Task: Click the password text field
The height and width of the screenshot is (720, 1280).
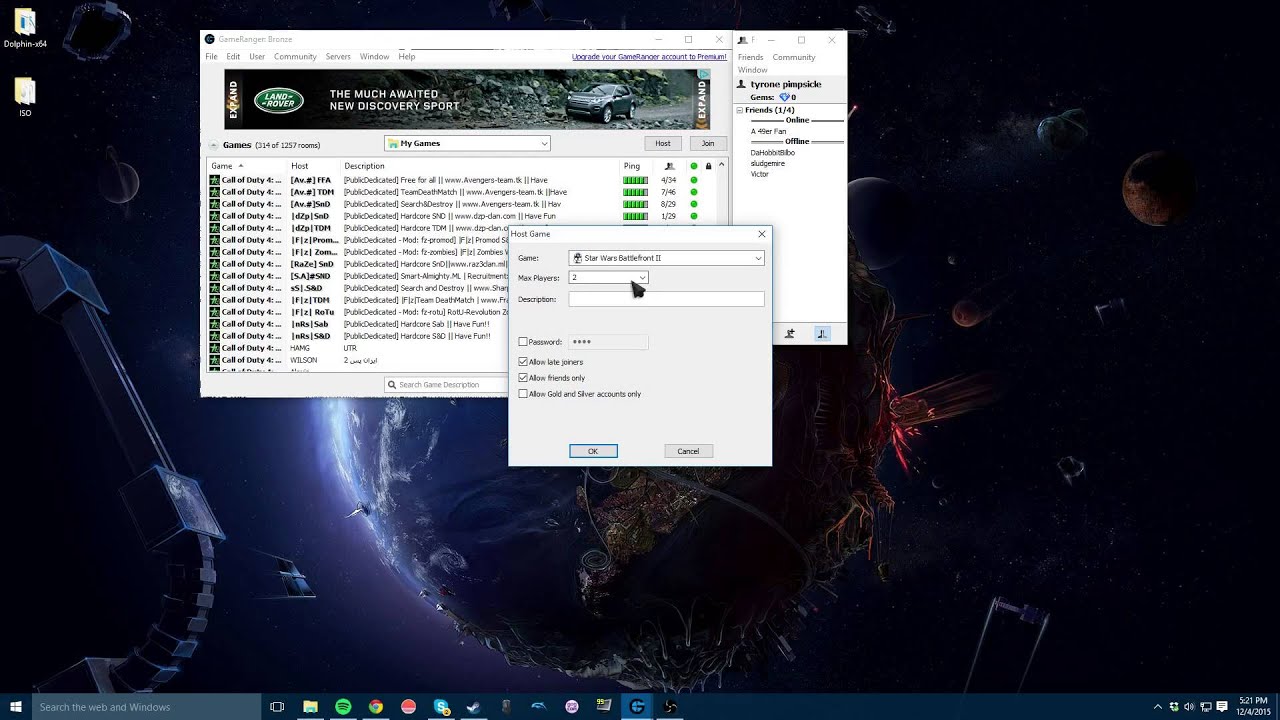Action: click(x=608, y=342)
